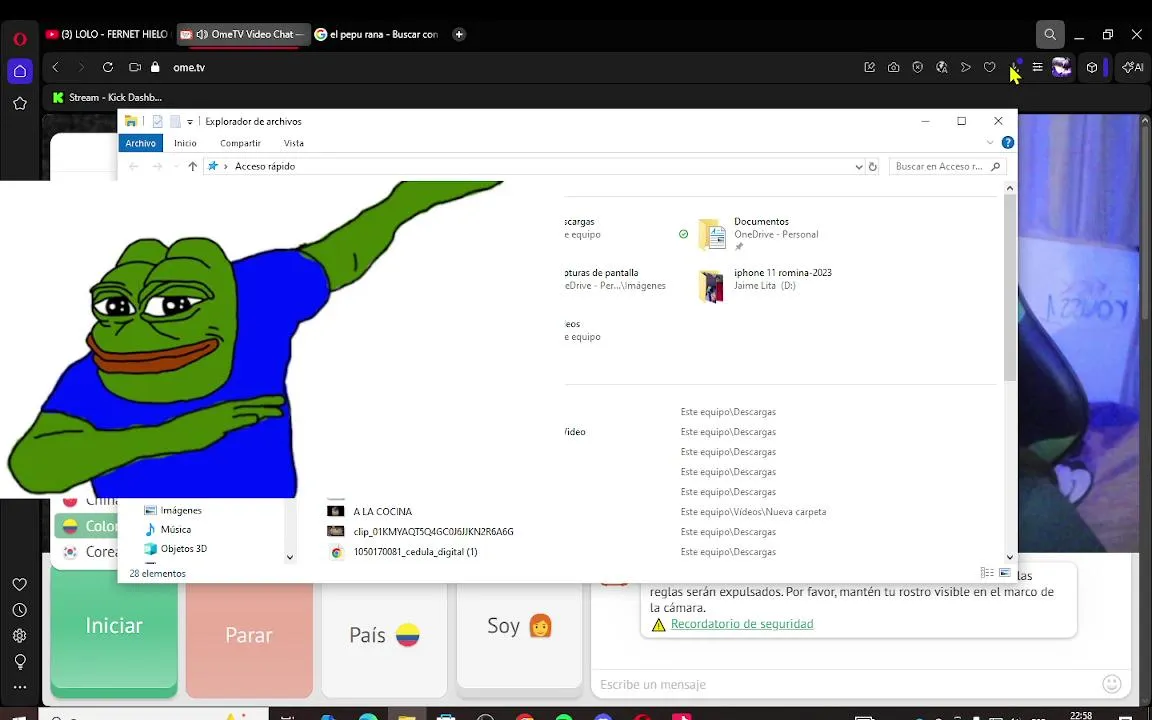This screenshot has height=720, width=1152.
Task: Open the Archivo menu in File Explorer
Action: click(140, 143)
